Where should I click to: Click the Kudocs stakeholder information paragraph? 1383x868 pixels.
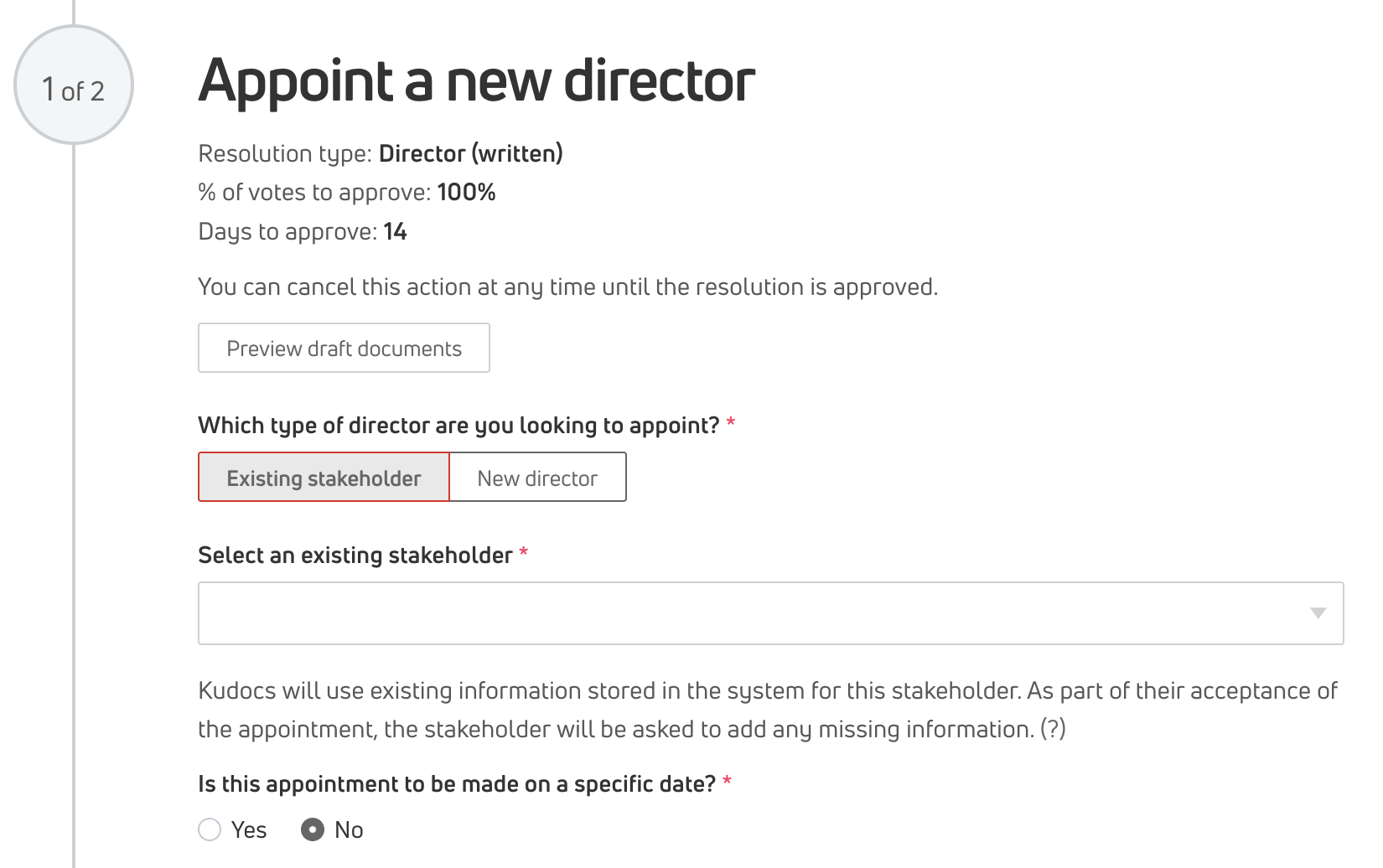pos(767,710)
